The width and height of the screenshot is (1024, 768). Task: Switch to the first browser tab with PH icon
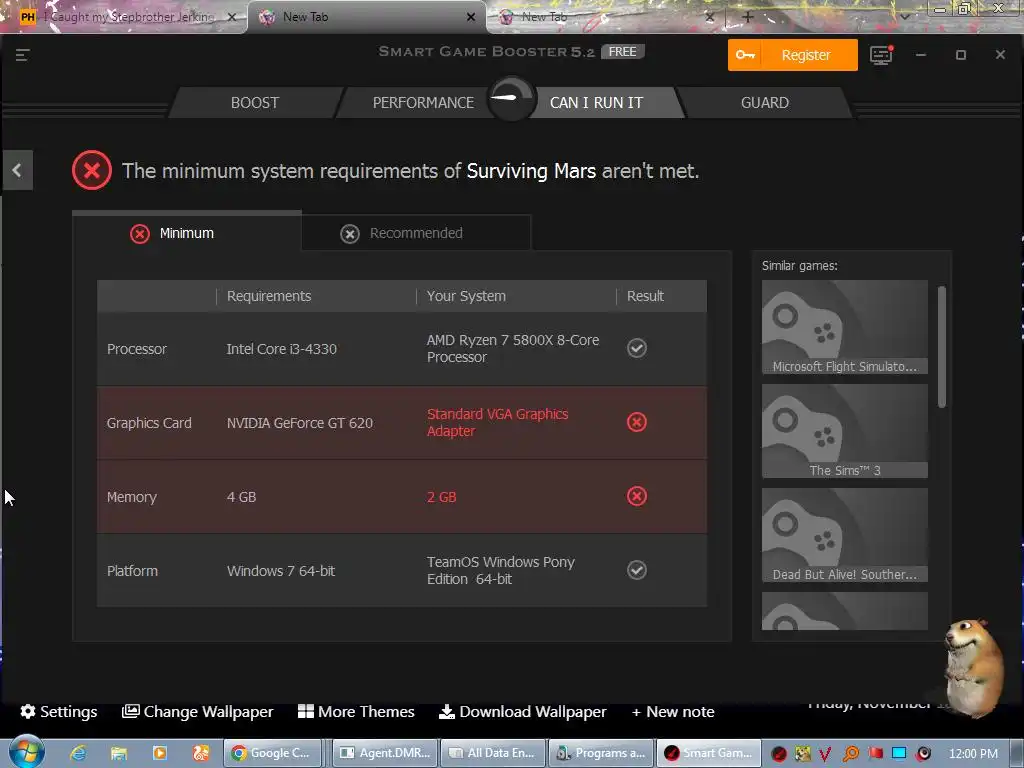coord(124,17)
